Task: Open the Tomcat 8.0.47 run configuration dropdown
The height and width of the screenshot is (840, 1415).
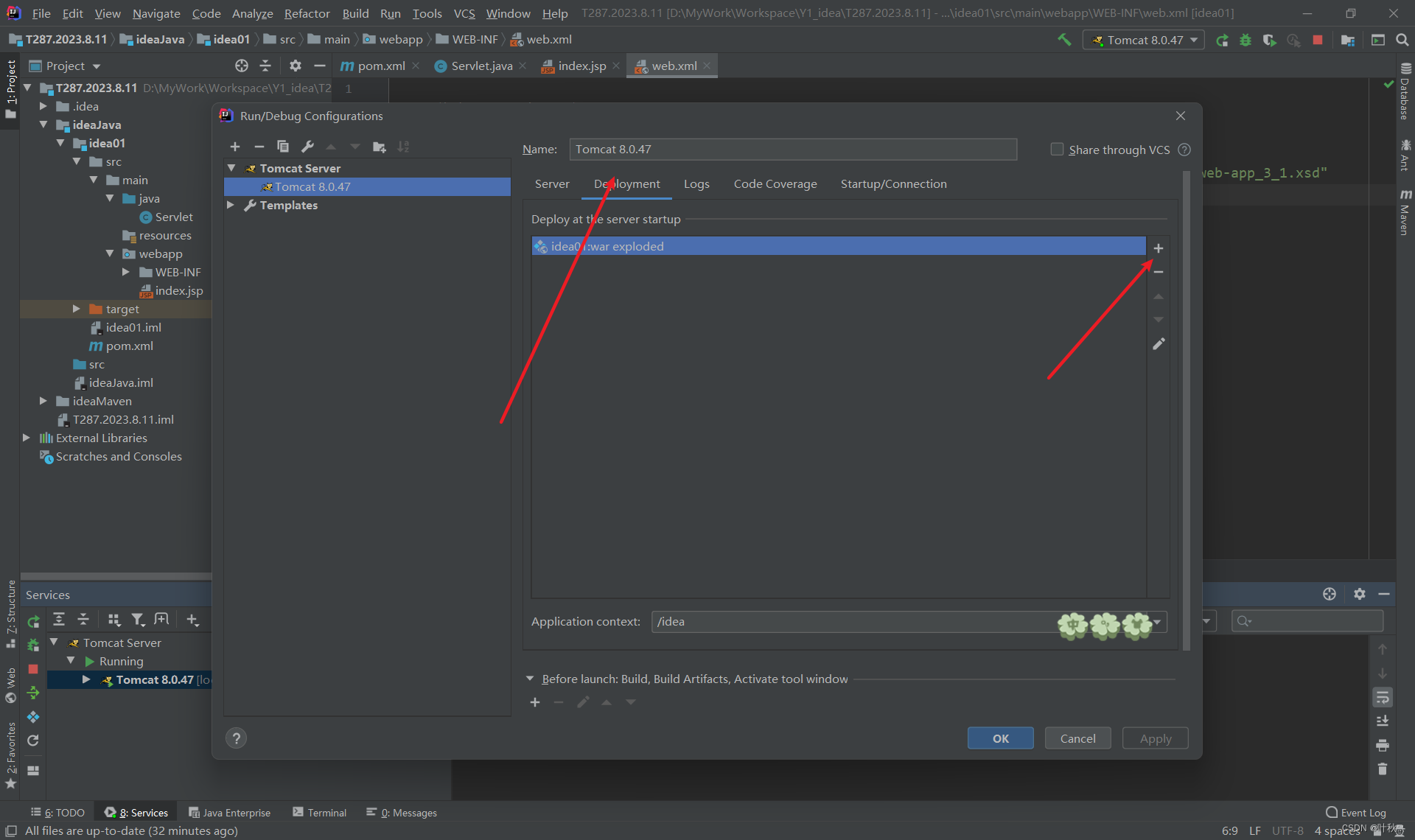Action: pos(1144,40)
